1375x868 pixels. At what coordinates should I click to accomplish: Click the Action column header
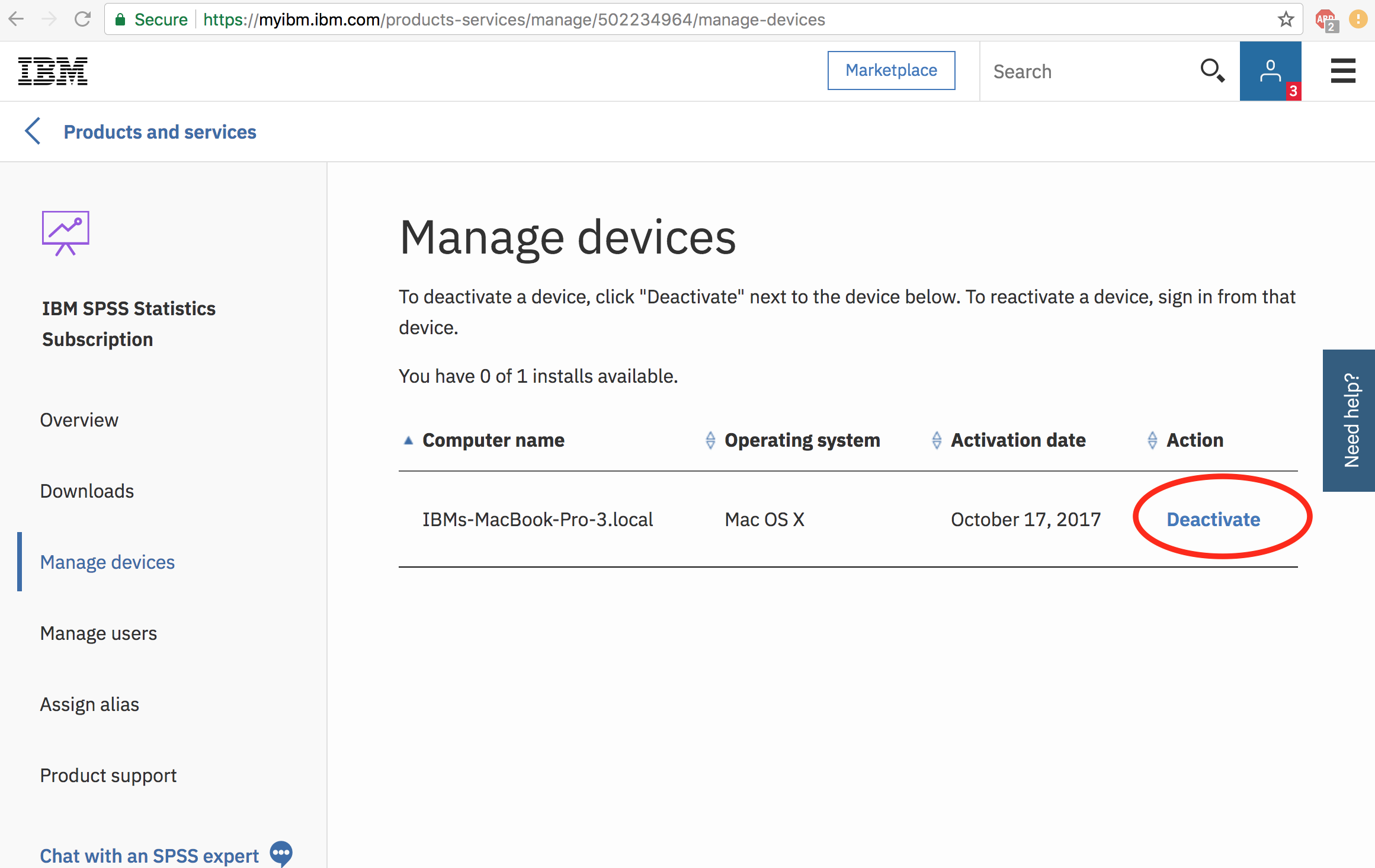coord(1195,440)
